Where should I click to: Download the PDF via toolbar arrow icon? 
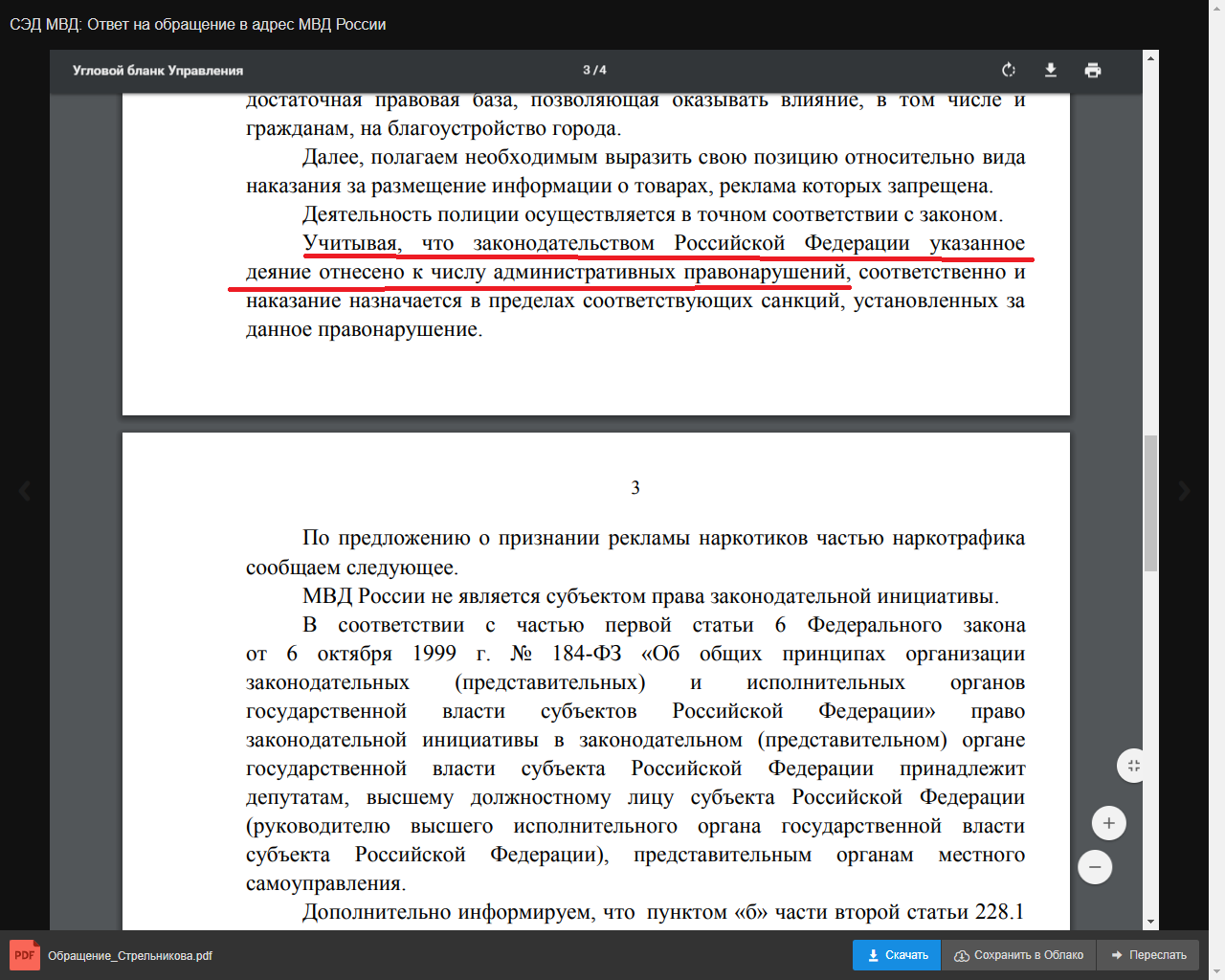point(1050,70)
